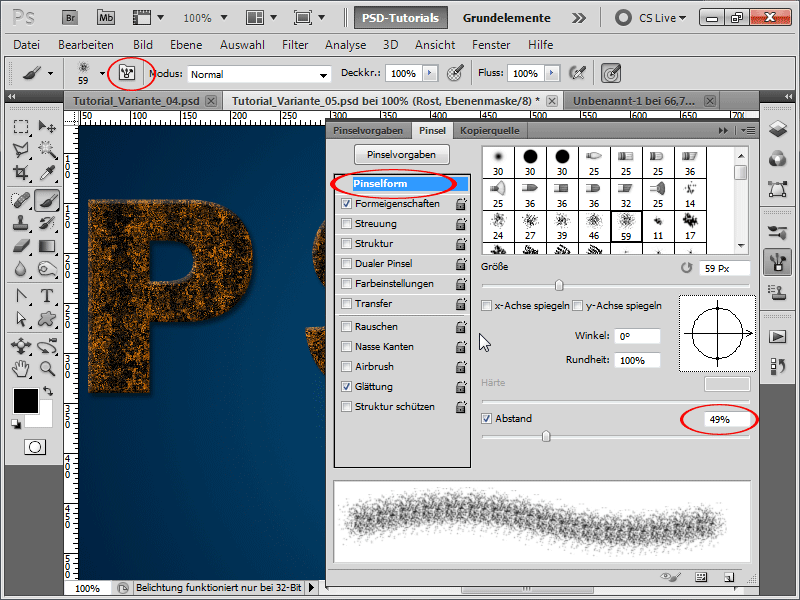Open the Fluss flow slider arrow
The image size is (800, 600).
pos(552,73)
